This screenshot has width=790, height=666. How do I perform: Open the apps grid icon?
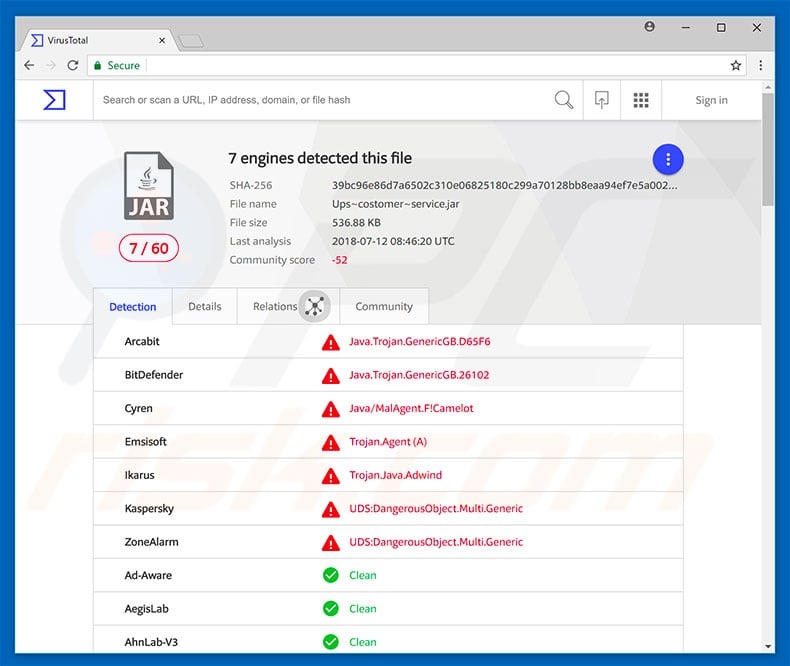(641, 100)
